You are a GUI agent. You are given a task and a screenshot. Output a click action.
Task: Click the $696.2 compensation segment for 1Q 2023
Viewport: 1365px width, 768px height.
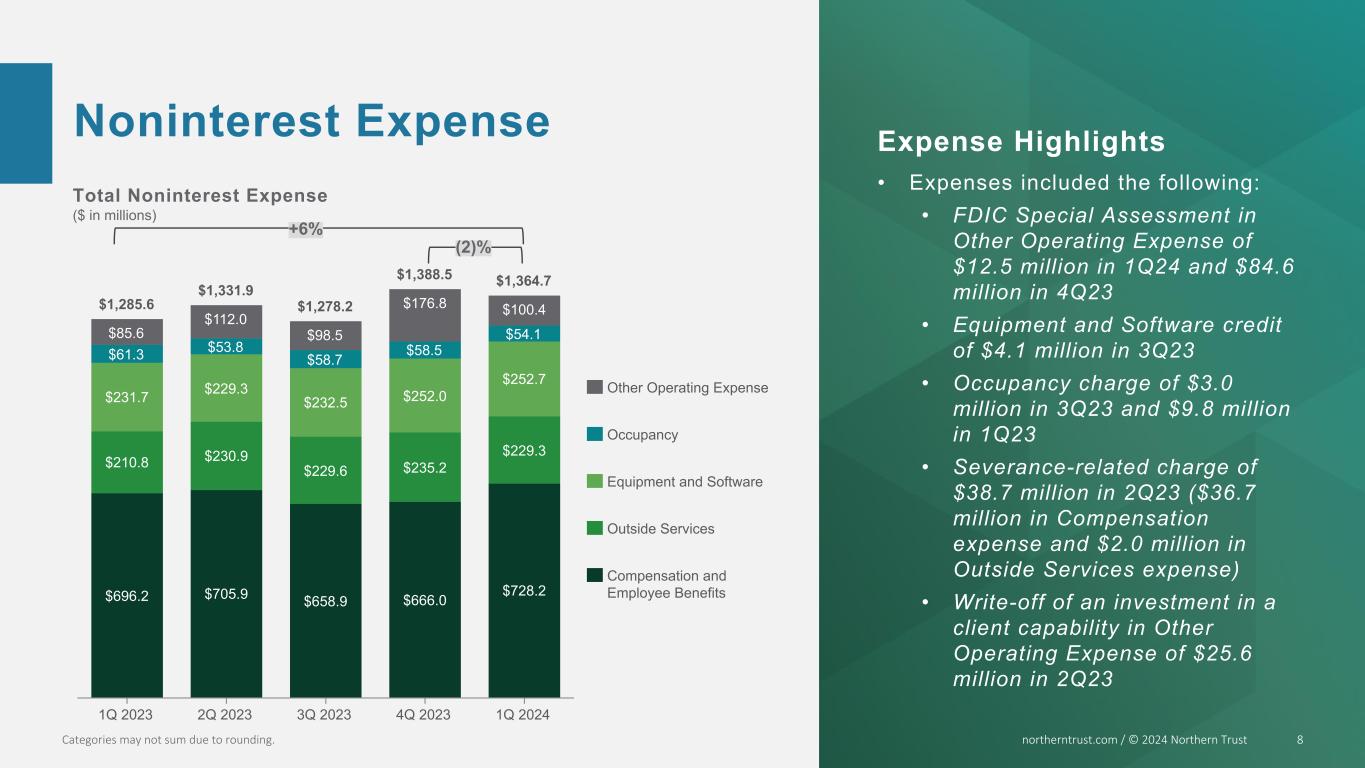tap(127, 595)
